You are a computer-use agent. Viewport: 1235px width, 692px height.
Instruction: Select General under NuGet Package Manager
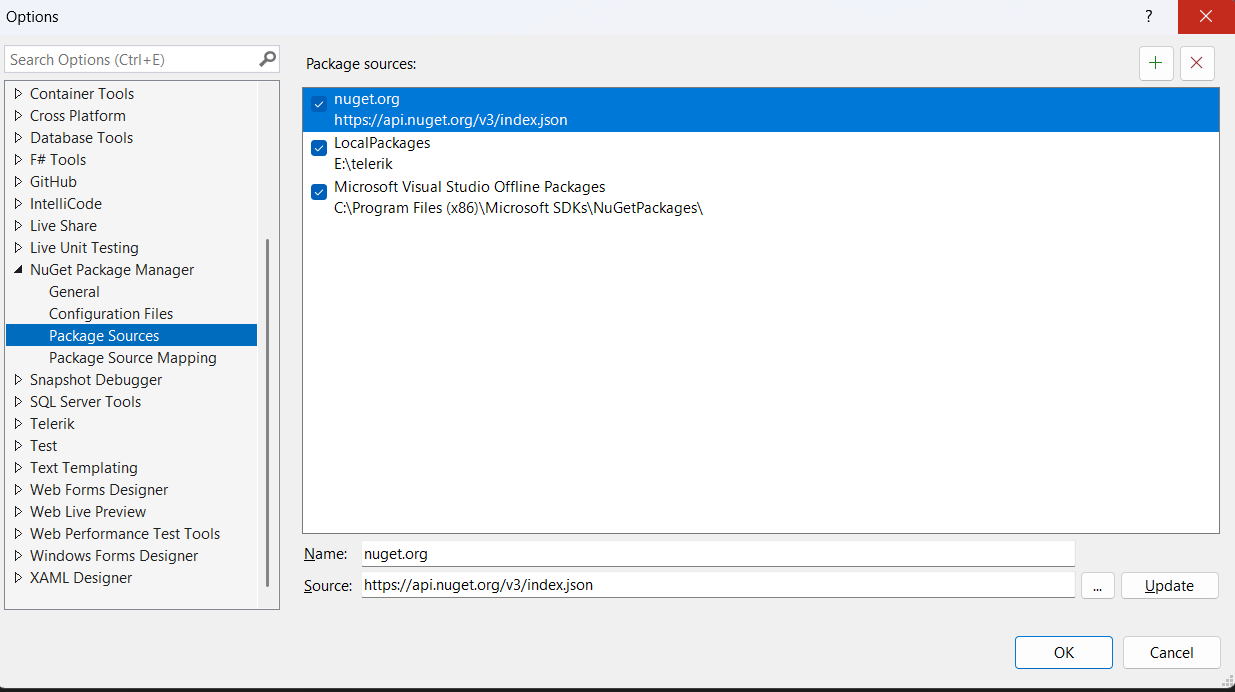pyautogui.click(x=74, y=292)
